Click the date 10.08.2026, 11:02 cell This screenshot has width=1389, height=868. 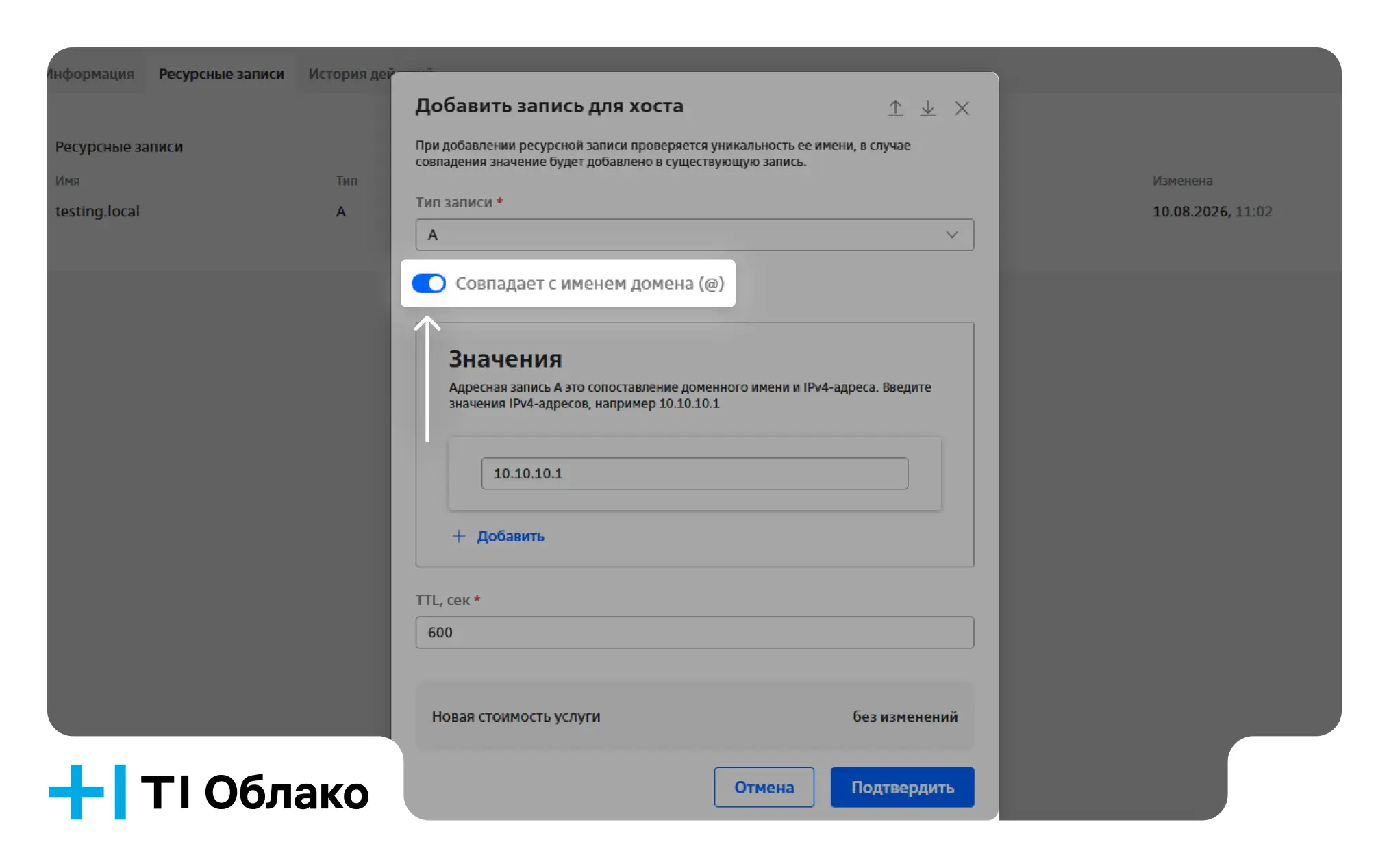click(1212, 212)
